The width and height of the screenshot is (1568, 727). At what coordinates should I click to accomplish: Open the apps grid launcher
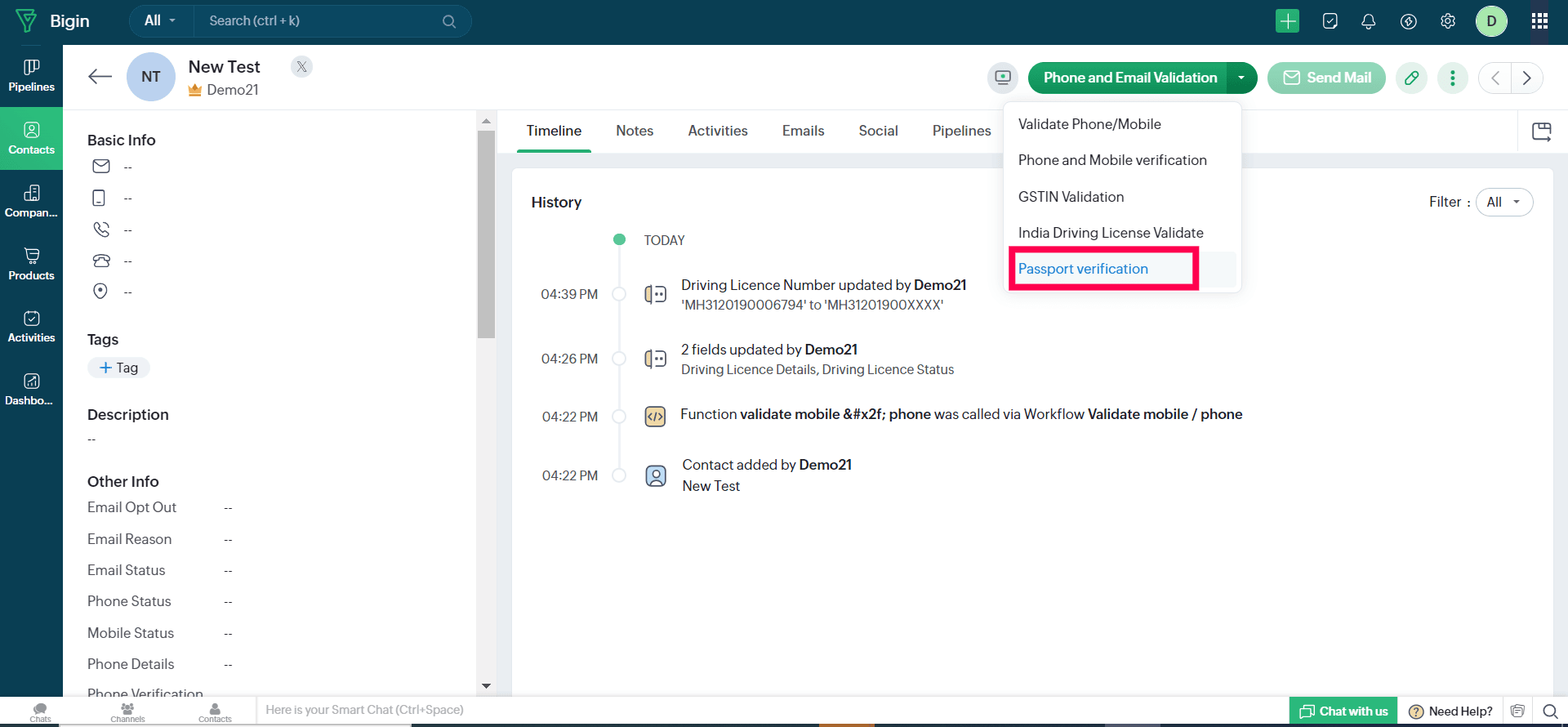pyautogui.click(x=1539, y=21)
